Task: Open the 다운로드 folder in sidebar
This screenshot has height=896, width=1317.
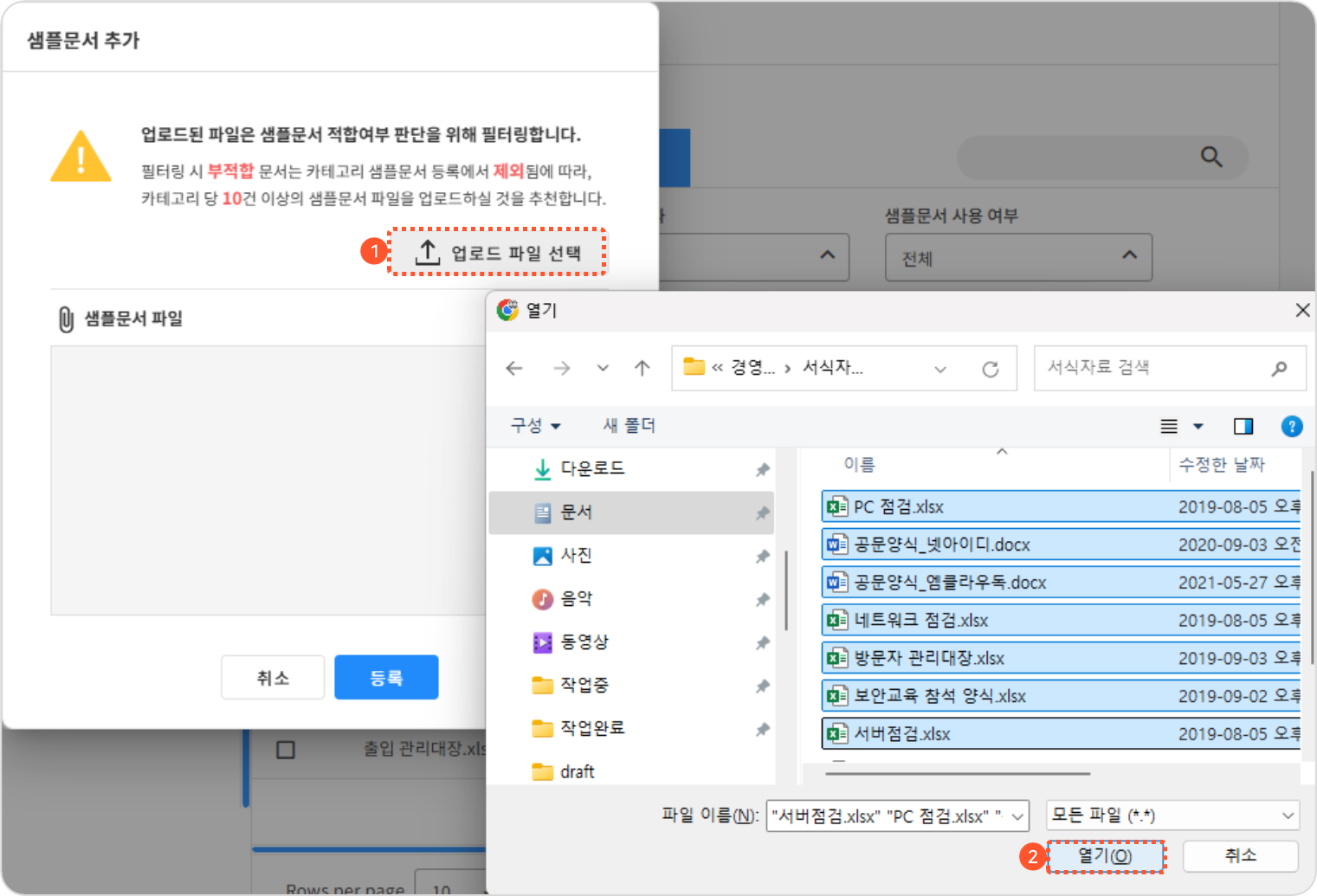Action: pyautogui.click(x=591, y=469)
